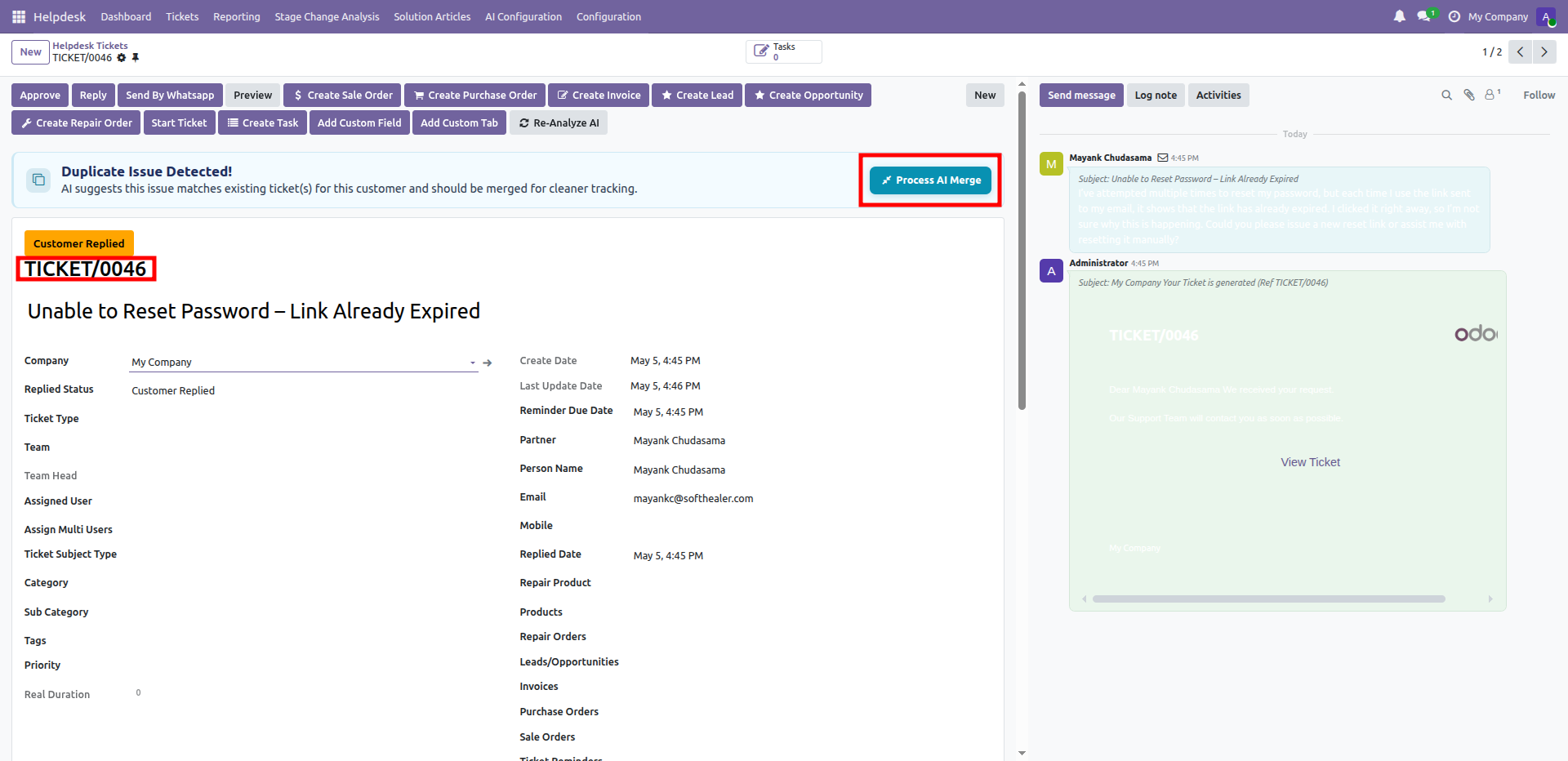
Task: Click Create Opportunity button
Action: pos(808,96)
